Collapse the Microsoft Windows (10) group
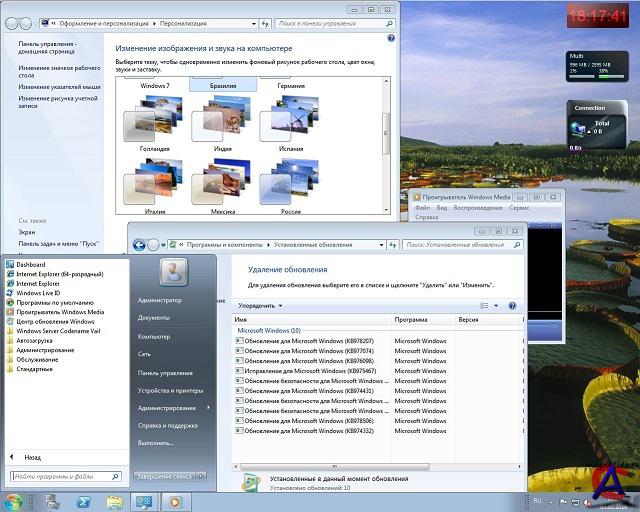This screenshot has height=512, width=640. 269,330
